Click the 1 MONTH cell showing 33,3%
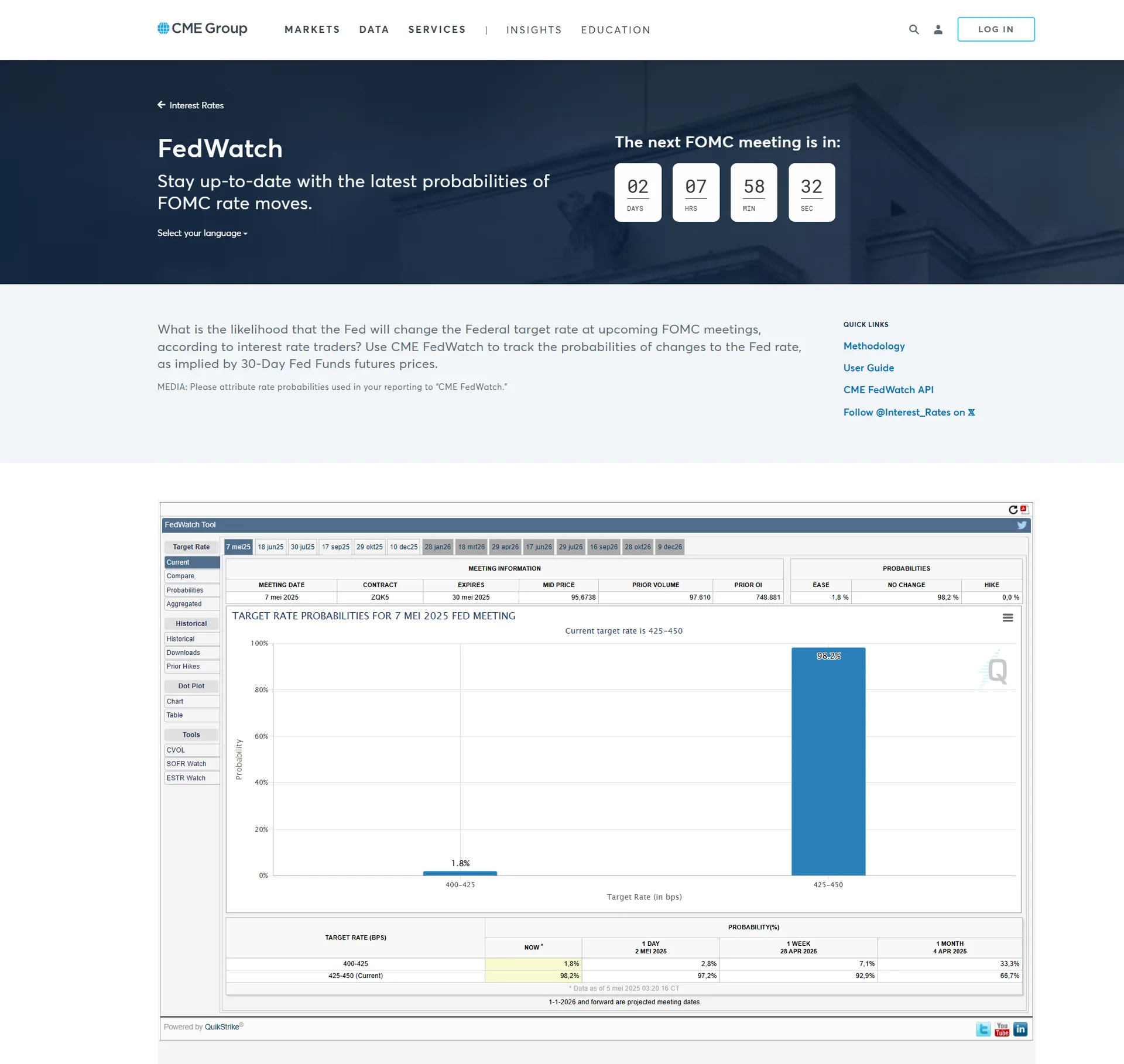This screenshot has height=1064, width=1124. (950, 964)
